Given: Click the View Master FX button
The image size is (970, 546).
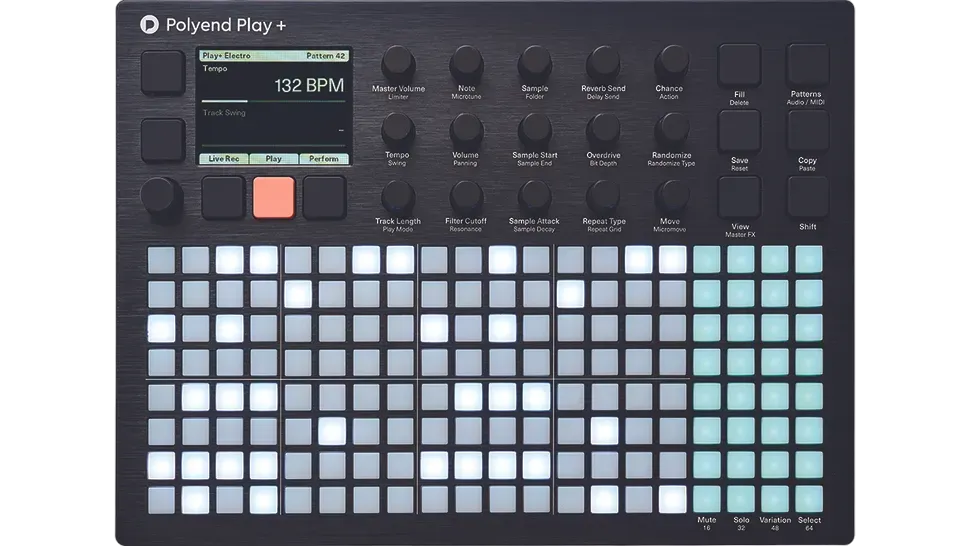Looking at the screenshot, I should coord(739,197).
